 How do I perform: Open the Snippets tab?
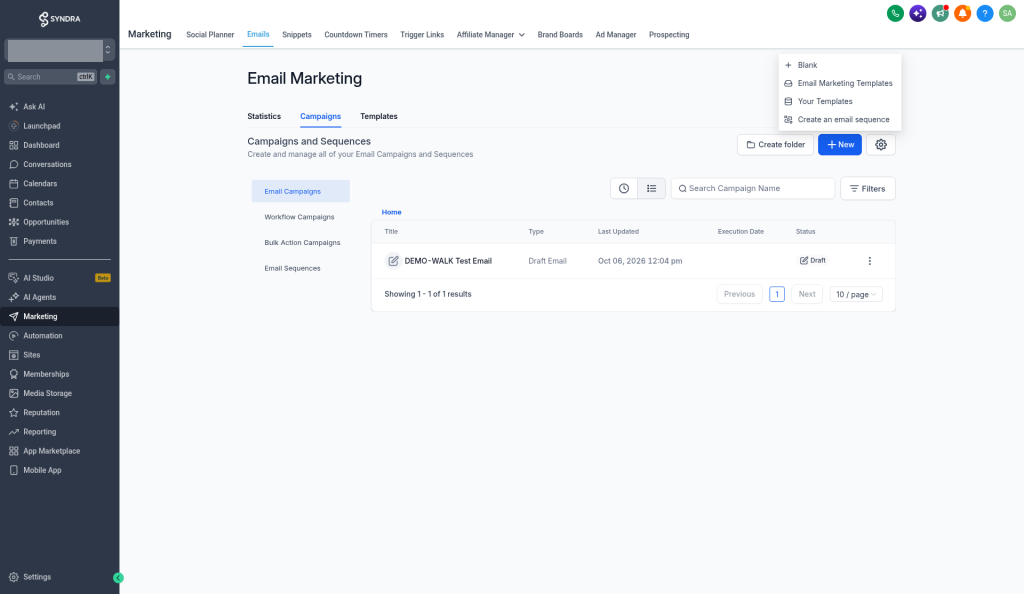296,35
